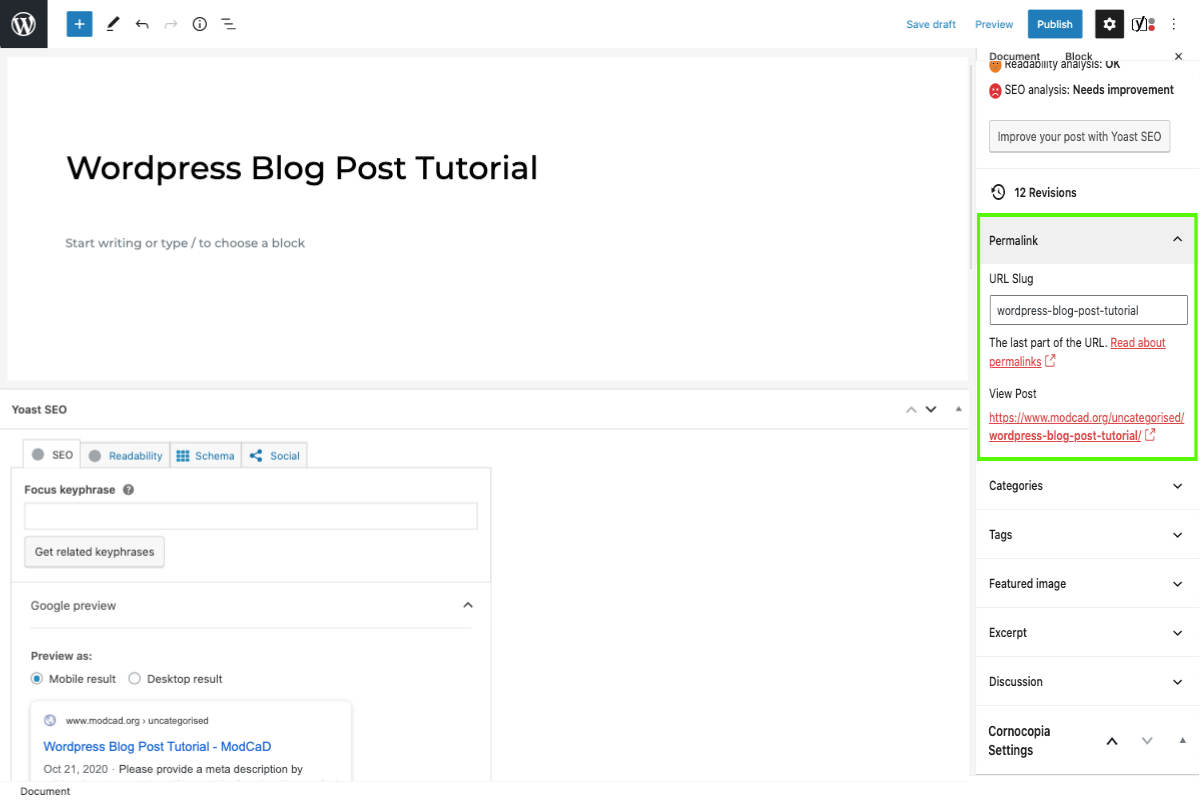Move Yoast SEO panel up

[x=910, y=409]
